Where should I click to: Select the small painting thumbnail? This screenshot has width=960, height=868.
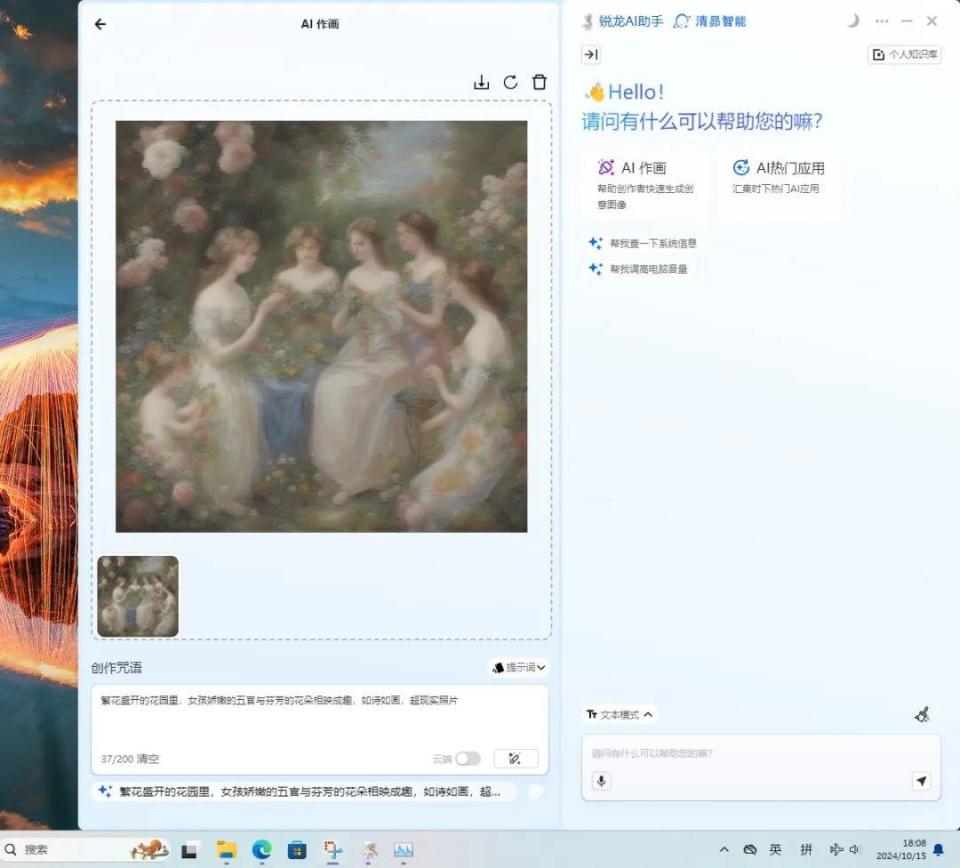pos(138,596)
